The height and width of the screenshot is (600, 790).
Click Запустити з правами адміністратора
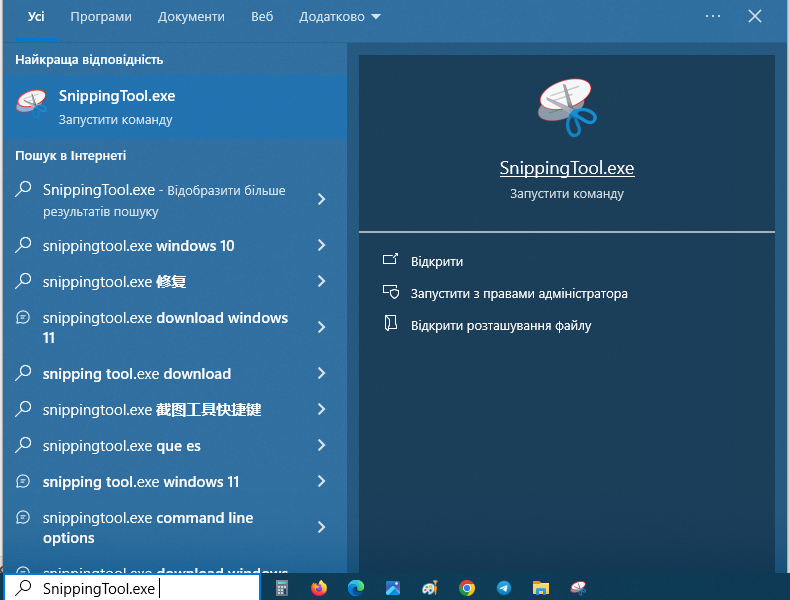coord(519,294)
